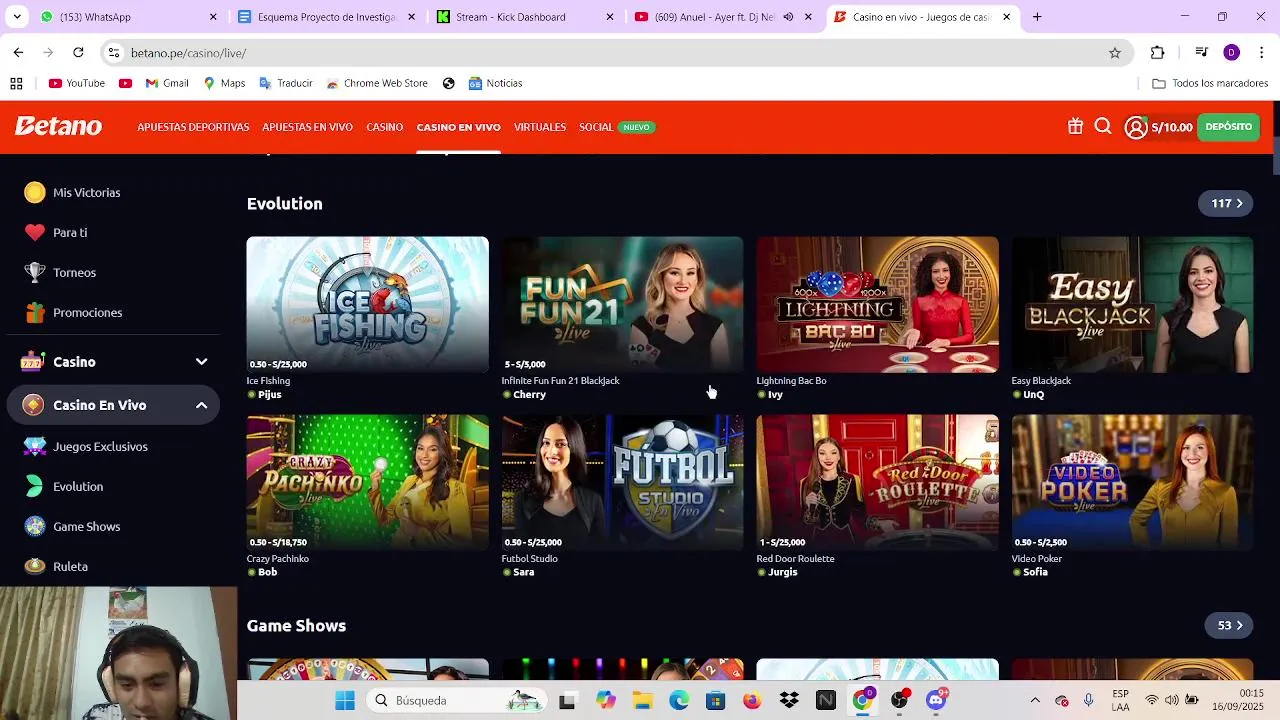Open File Explorer from the taskbar
This screenshot has height=720, width=1280.
point(642,700)
